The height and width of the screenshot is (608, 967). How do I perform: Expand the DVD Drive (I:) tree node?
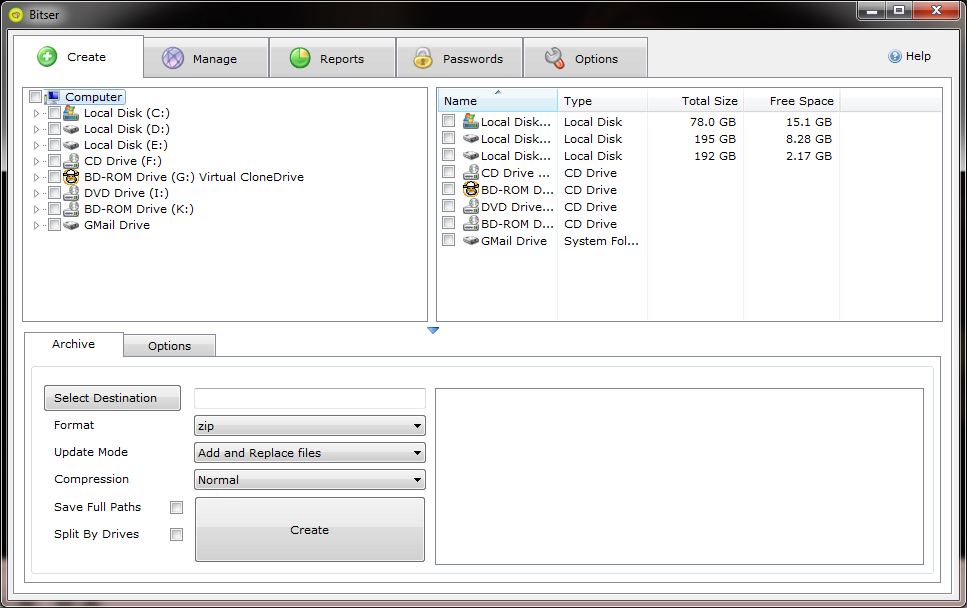[36, 194]
